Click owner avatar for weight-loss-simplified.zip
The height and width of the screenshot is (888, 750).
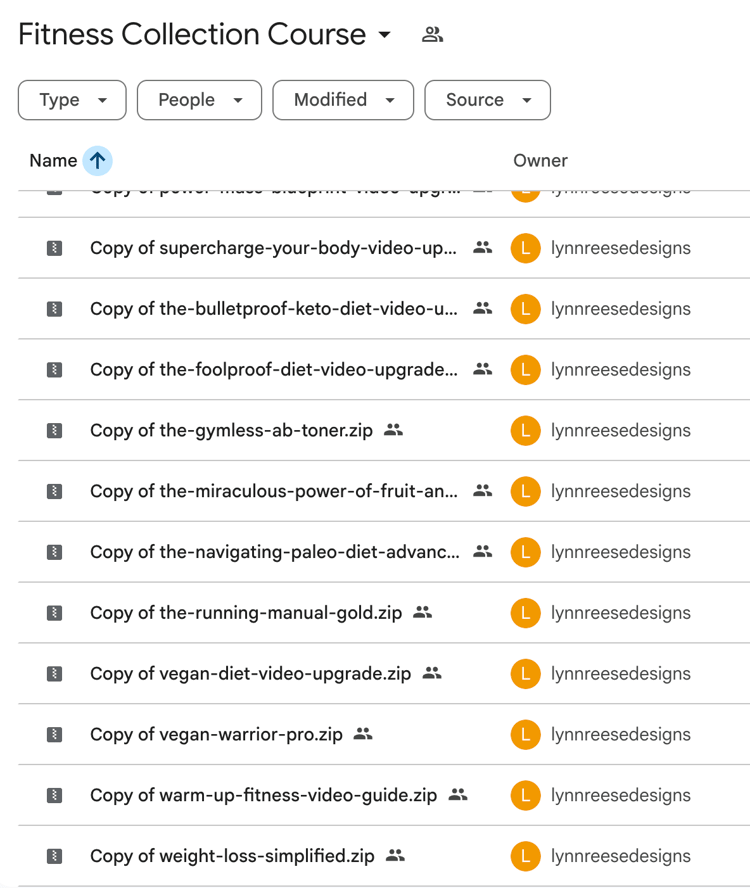[525, 856]
